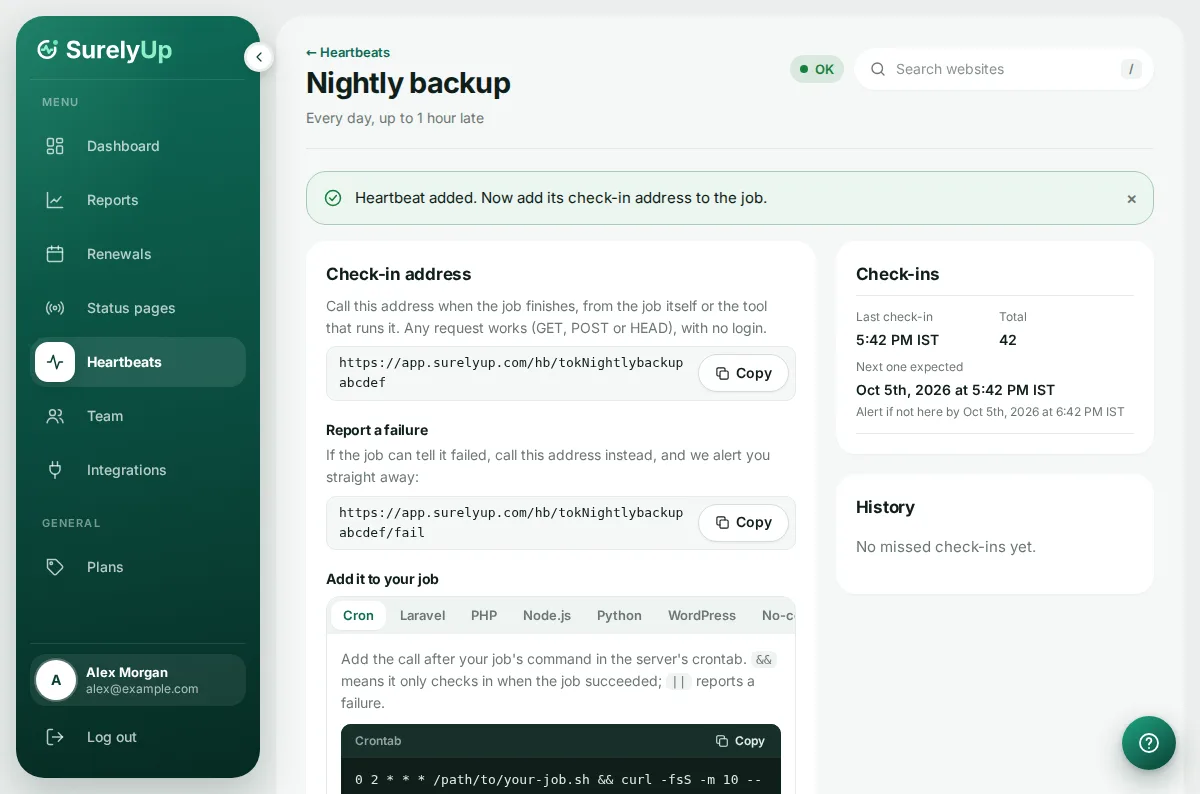Click the search magnifier icon
Screen dimensions: 1200x794
[x=878, y=69]
